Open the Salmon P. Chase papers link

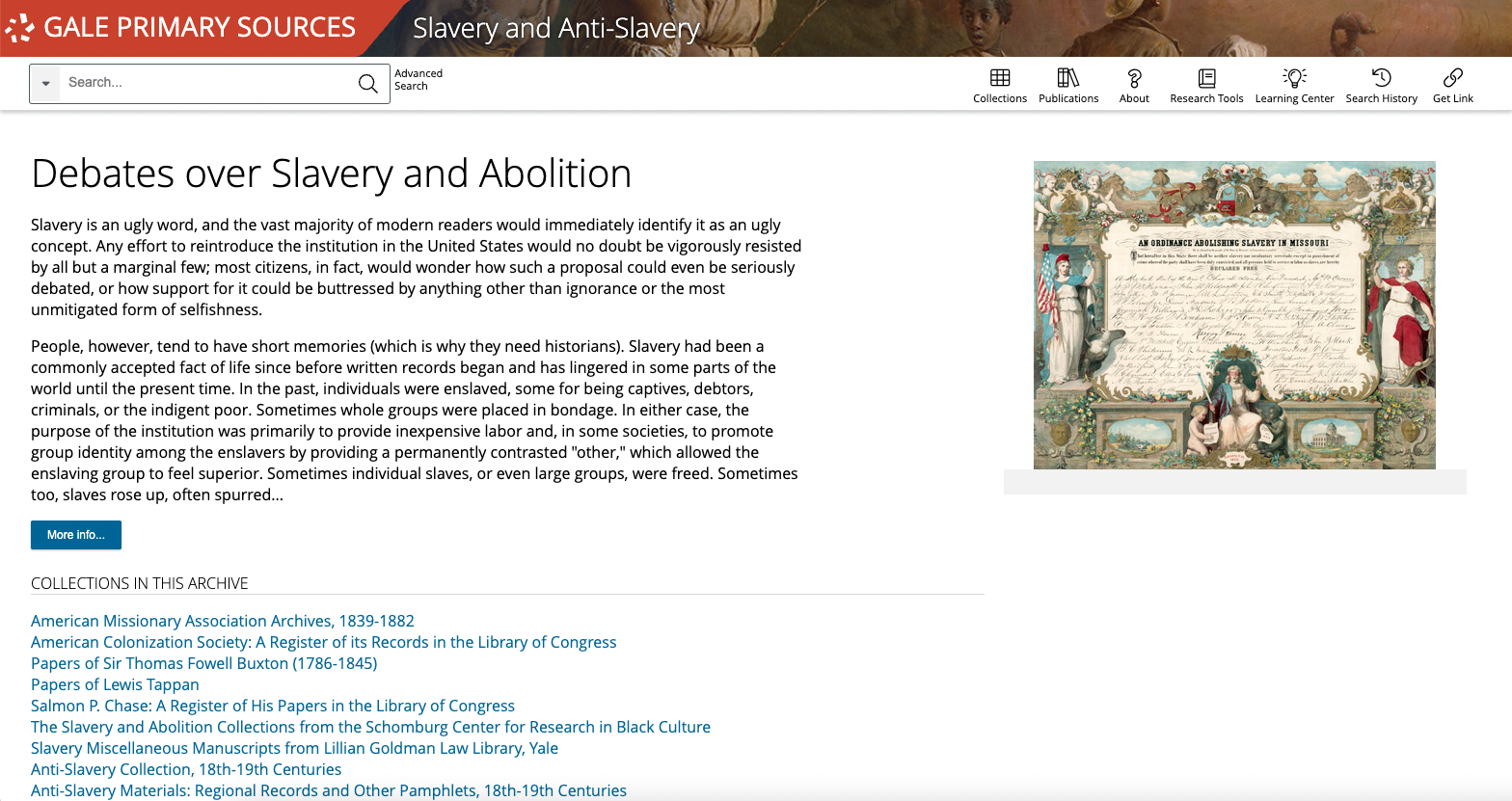[x=273, y=706]
